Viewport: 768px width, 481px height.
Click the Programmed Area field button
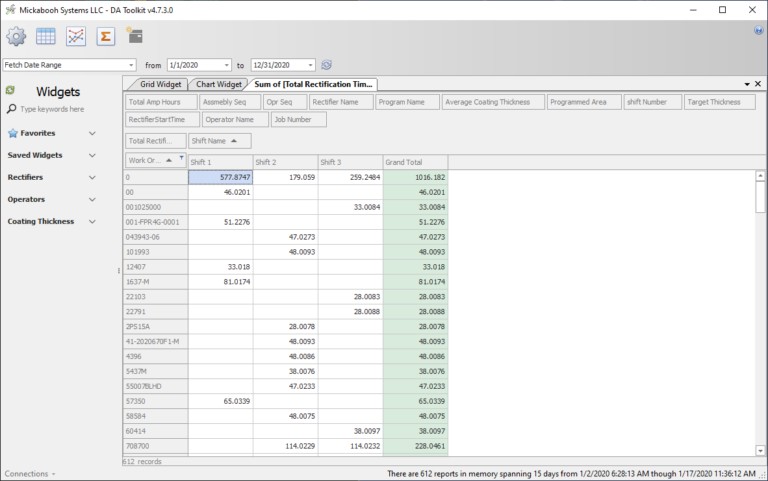coord(584,102)
